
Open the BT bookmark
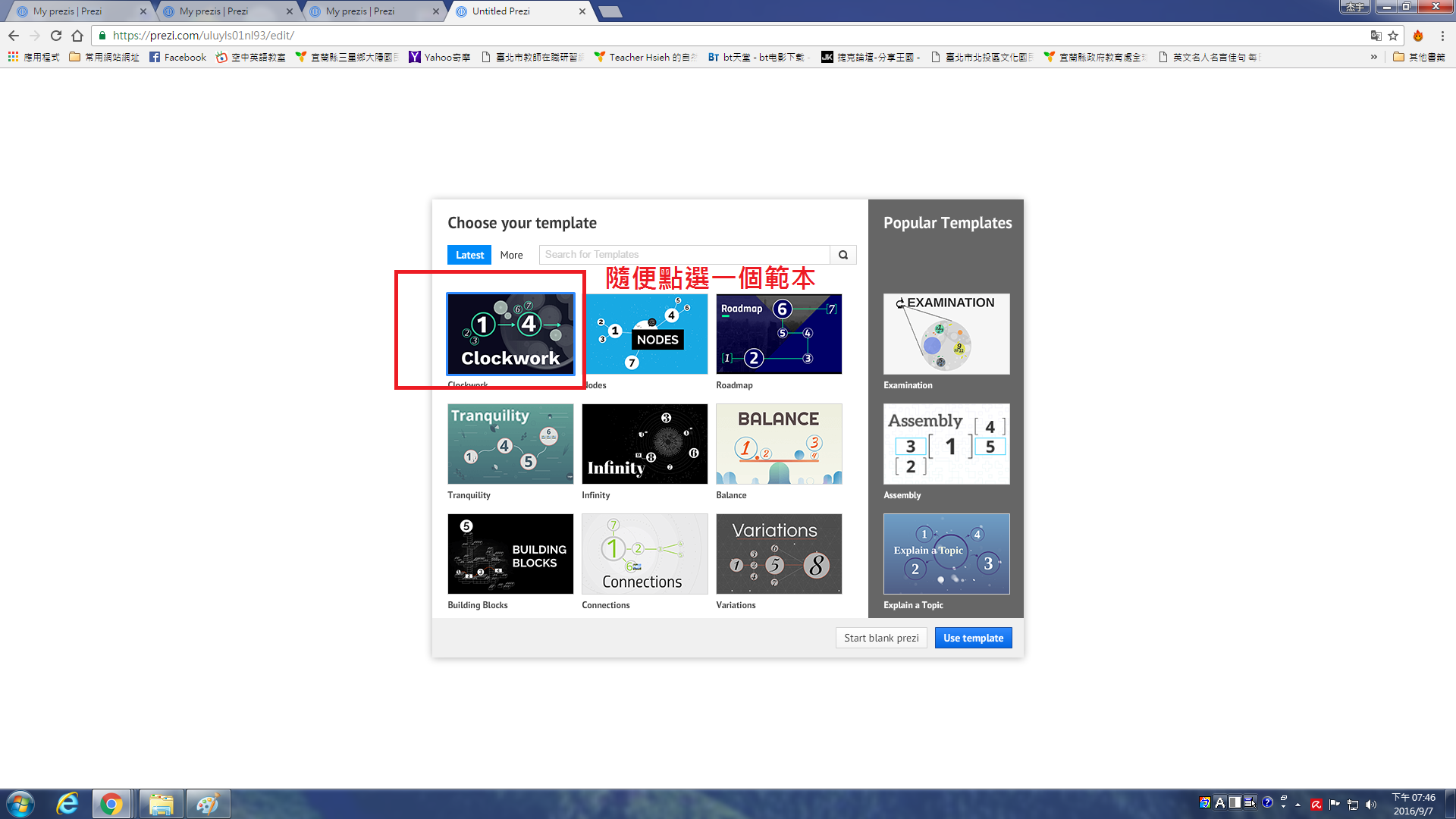pyautogui.click(x=758, y=57)
